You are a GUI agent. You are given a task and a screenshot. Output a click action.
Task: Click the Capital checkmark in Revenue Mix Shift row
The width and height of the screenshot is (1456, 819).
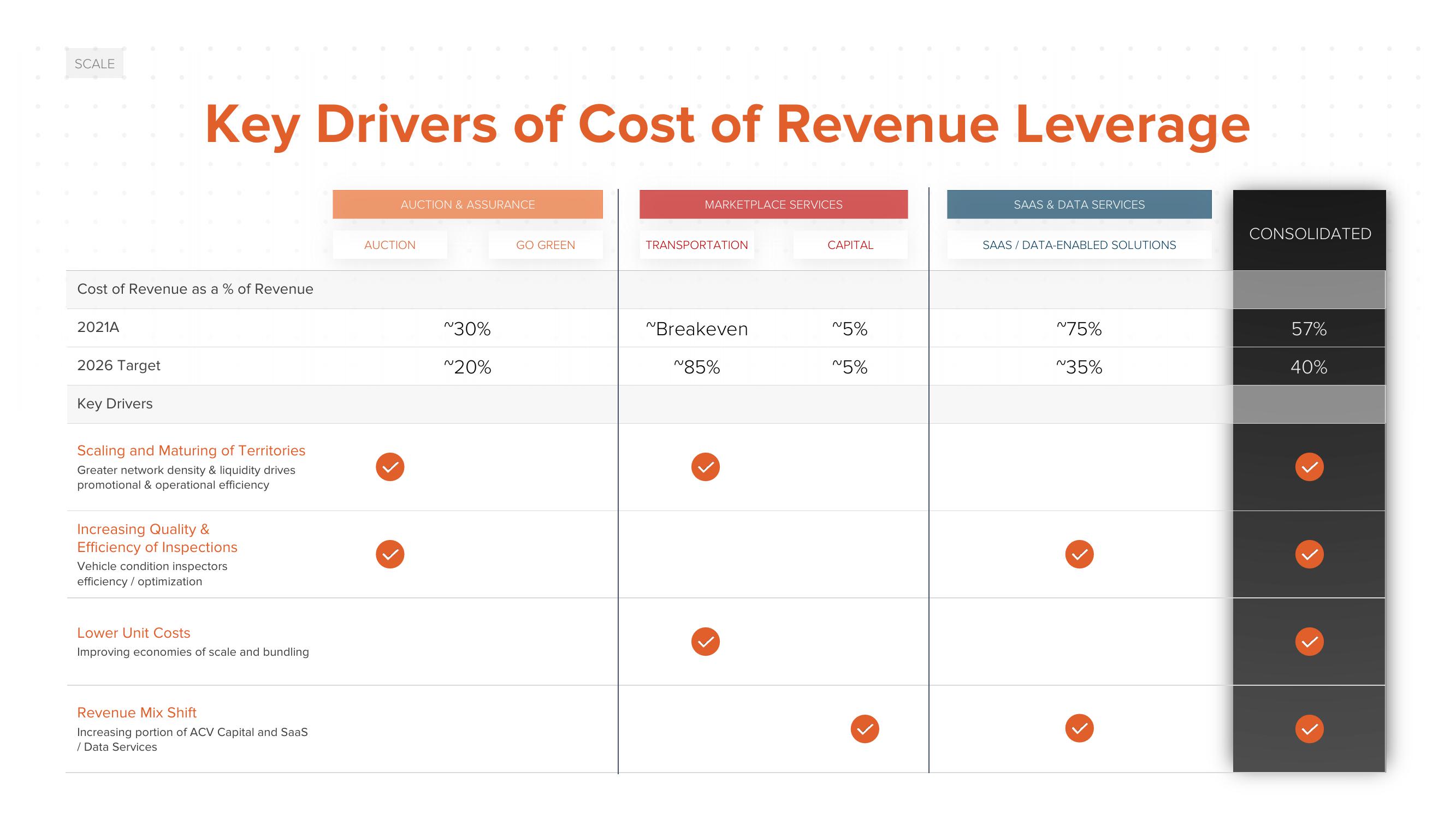[865, 729]
